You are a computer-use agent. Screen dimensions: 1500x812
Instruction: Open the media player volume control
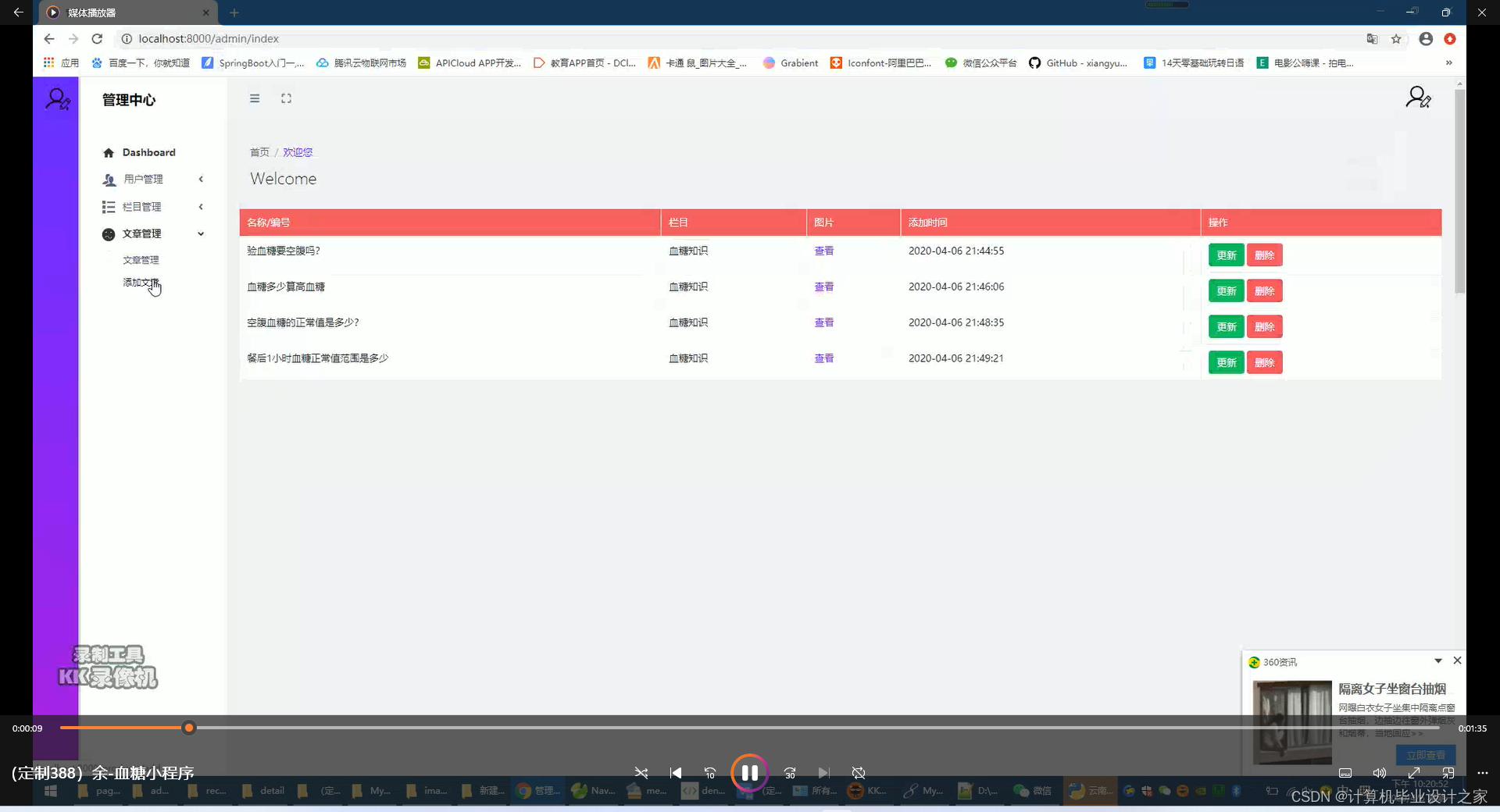tap(1380, 773)
